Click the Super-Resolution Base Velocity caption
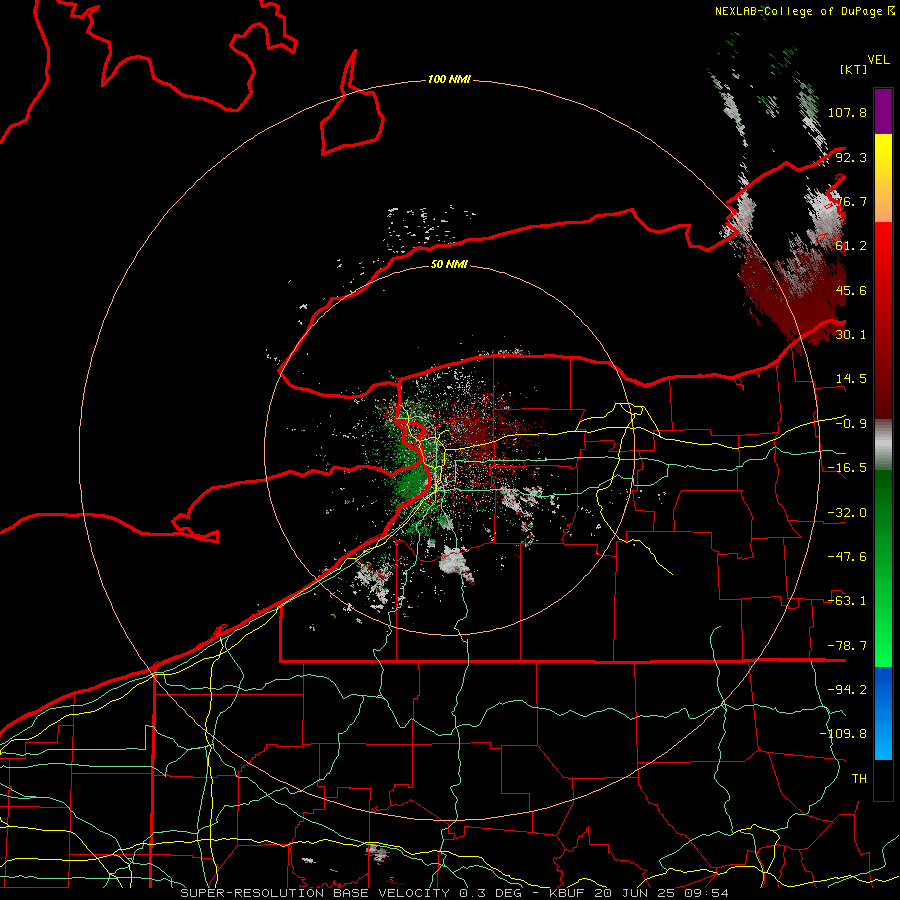This screenshot has height=900, width=900. [x=455, y=893]
